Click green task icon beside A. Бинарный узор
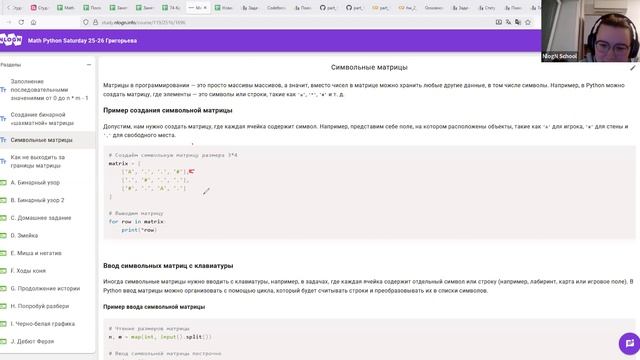This screenshot has width=640, height=360. (3, 182)
